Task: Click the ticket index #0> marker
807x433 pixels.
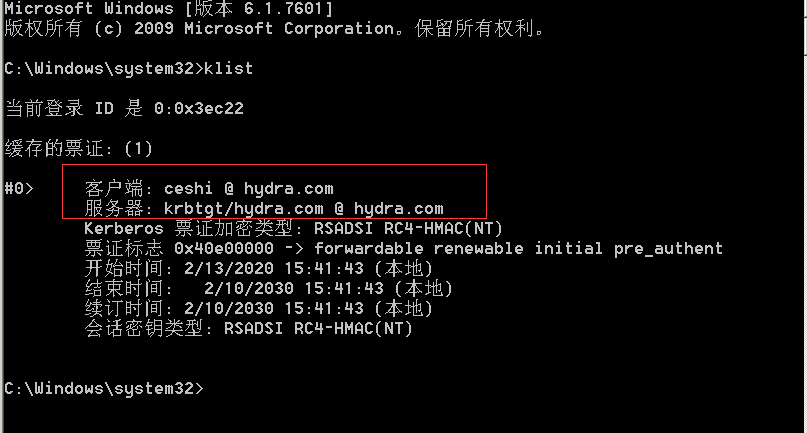Action: 19,188
